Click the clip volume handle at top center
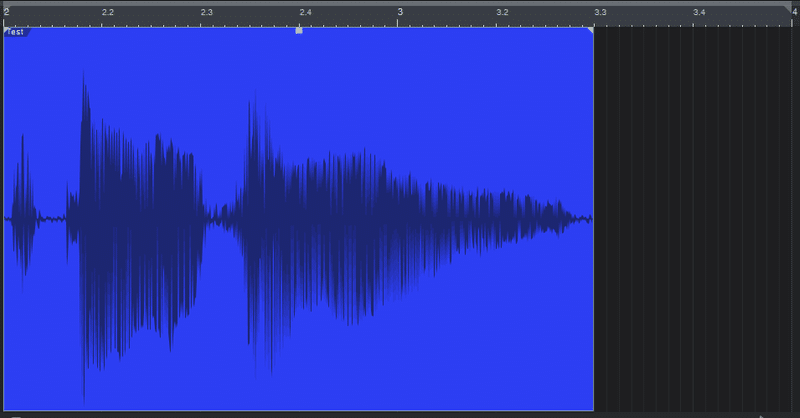The width and height of the screenshot is (800, 418). pyautogui.click(x=299, y=31)
